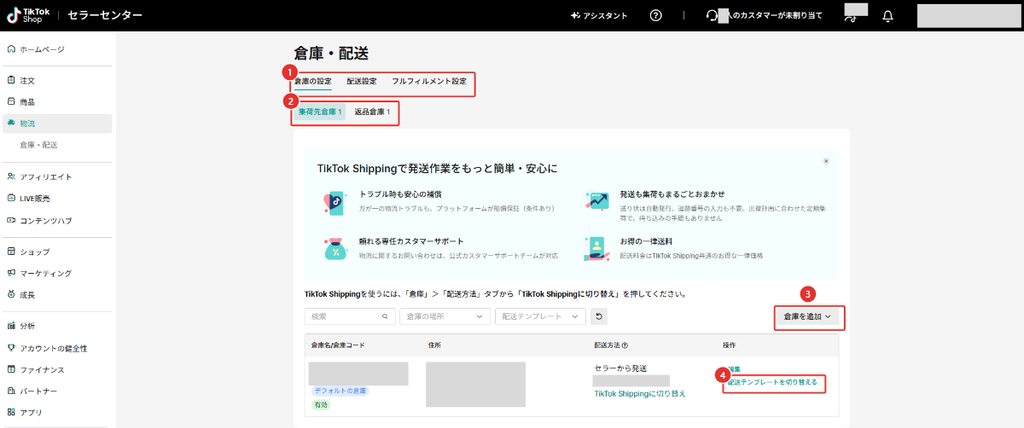Click TikTok Shippingに切り替え link
The width and height of the screenshot is (1024, 428).
(x=639, y=394)
